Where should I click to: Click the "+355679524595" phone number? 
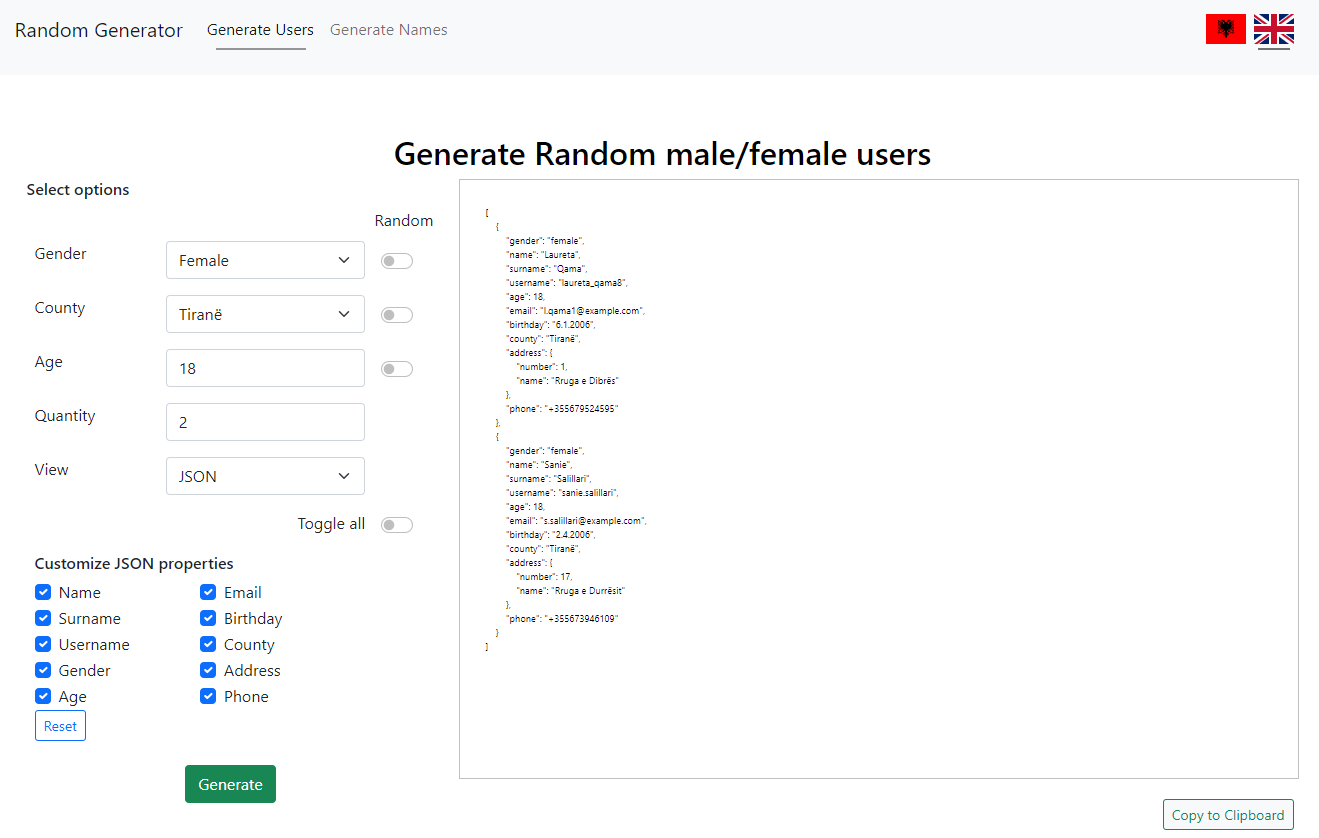[x=581, y=409]
